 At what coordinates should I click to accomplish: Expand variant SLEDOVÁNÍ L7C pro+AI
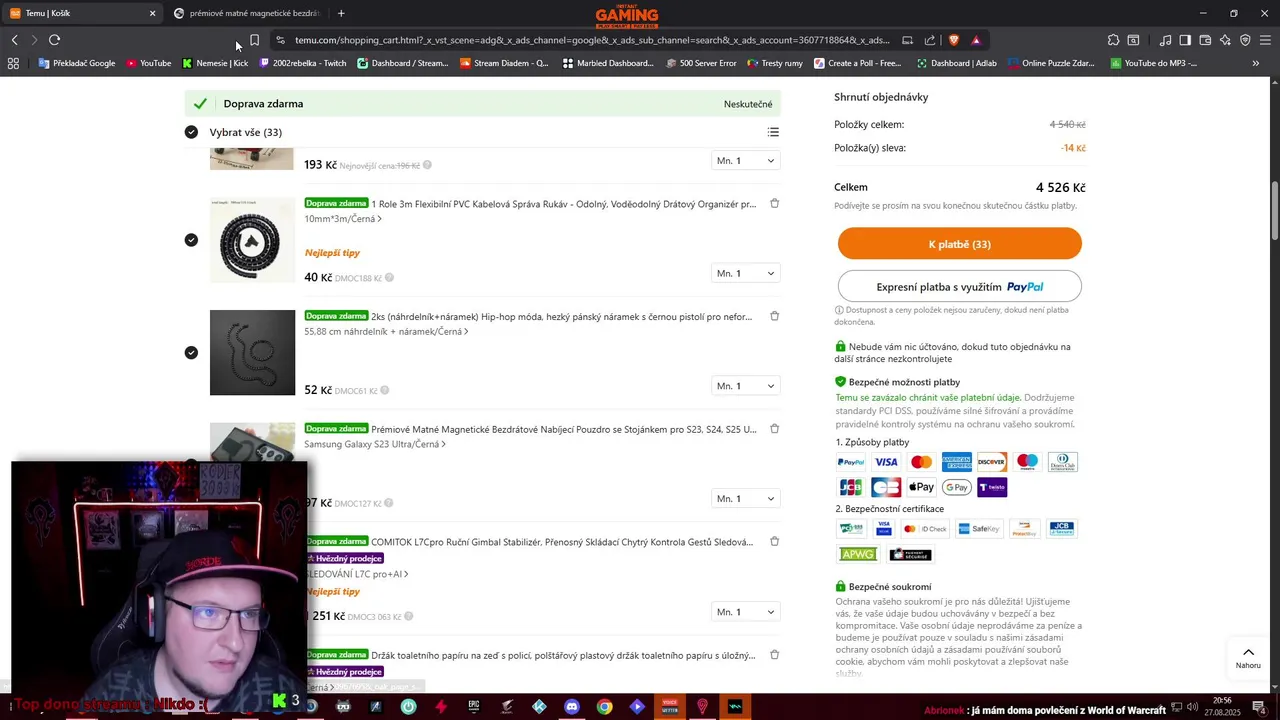click(x=358, y=574)
